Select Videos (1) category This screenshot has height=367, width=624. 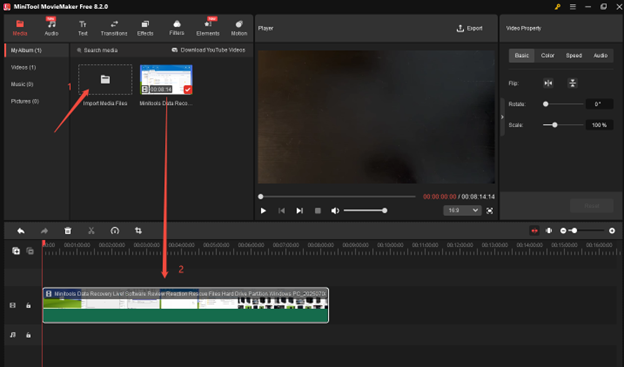click(x=23, y=67)
